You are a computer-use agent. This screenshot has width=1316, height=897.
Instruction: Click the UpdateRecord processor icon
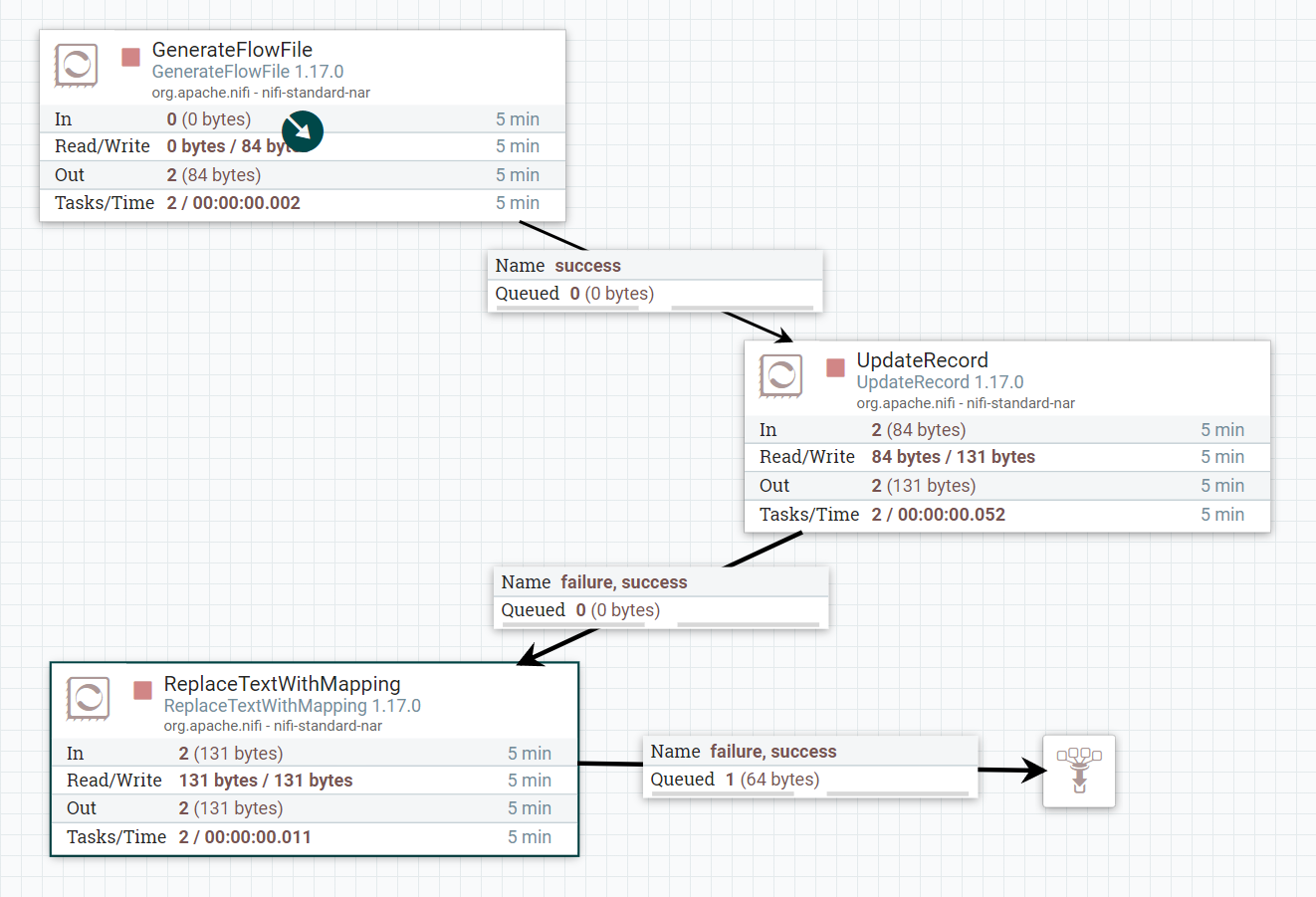(x=780, y=376)
